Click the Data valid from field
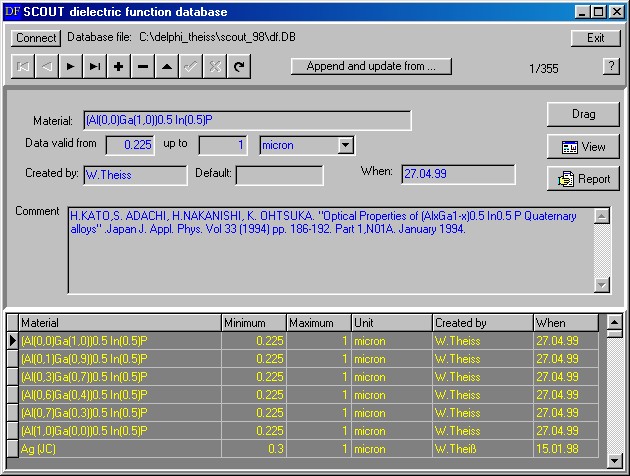Viewport: 630px width, 476px height. pyautogui.click(x=130, y=146)
